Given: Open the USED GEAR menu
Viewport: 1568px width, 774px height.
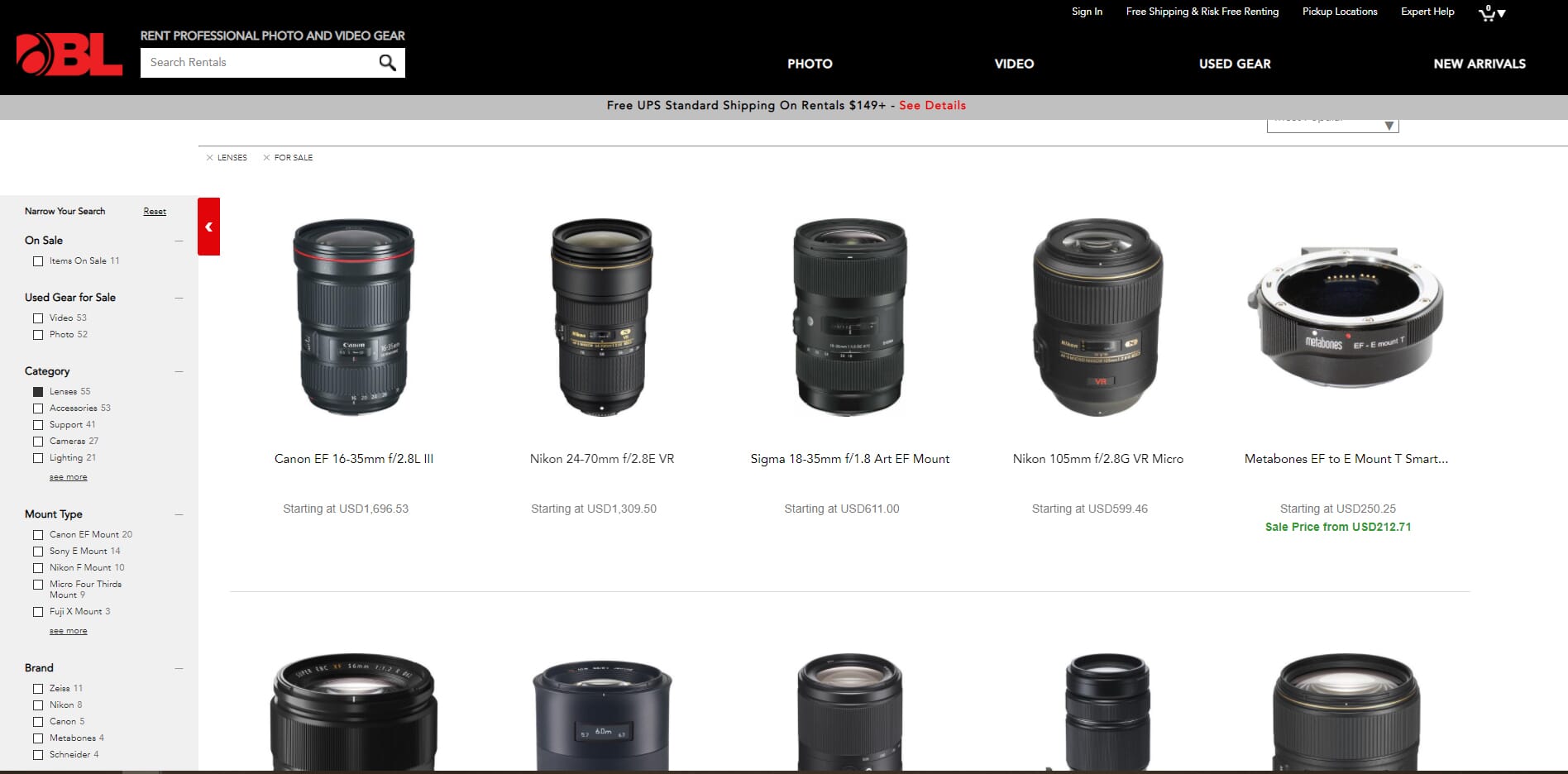Looking at the screenshot, I should tap(1235, 64).
